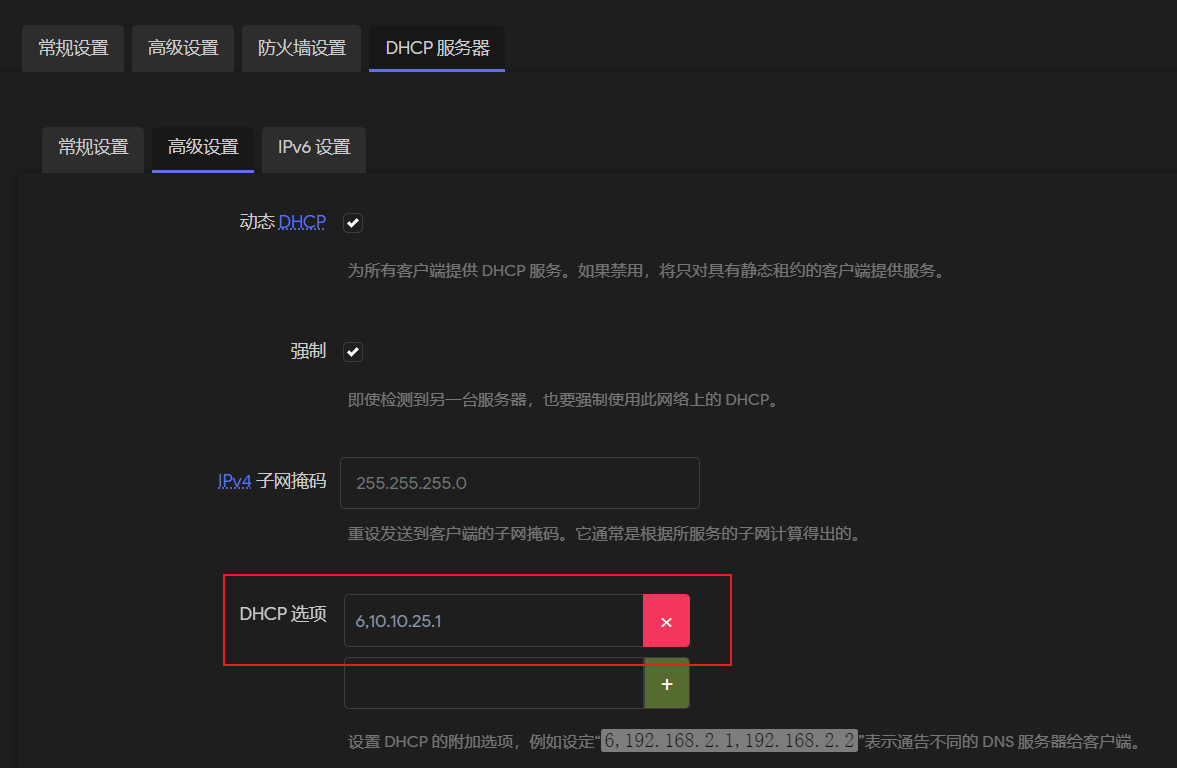Click the DHCP abbreviation link next to 动态
Screen dimensions: 1177x768
coord(302,222)
